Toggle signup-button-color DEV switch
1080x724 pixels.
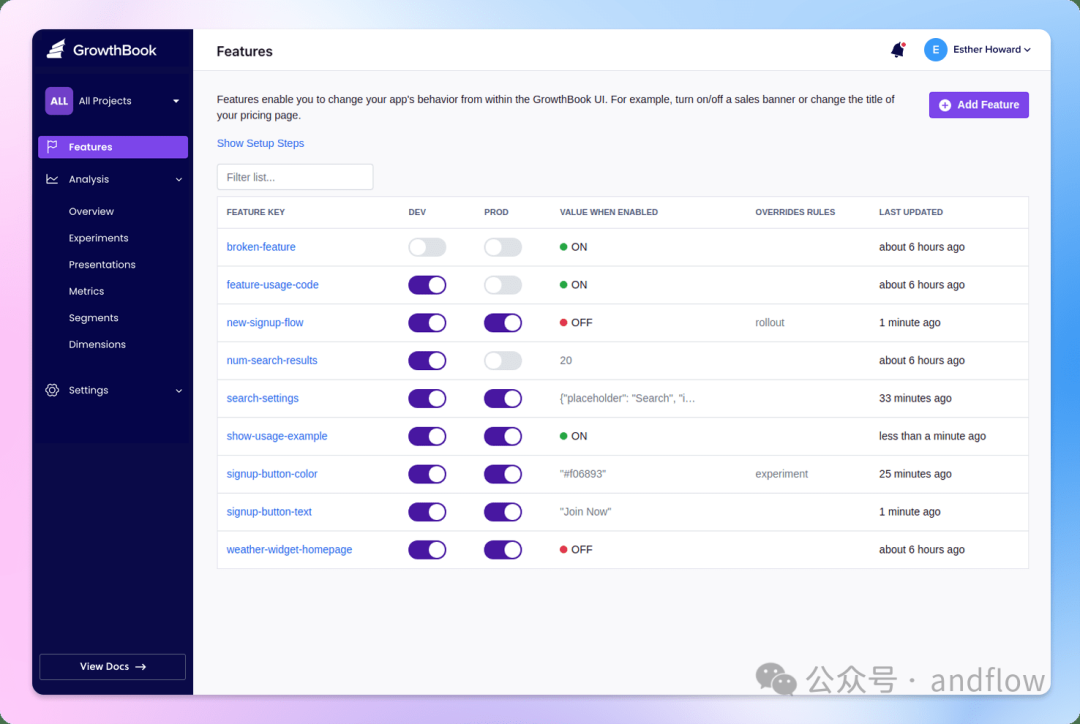point(427,475)
